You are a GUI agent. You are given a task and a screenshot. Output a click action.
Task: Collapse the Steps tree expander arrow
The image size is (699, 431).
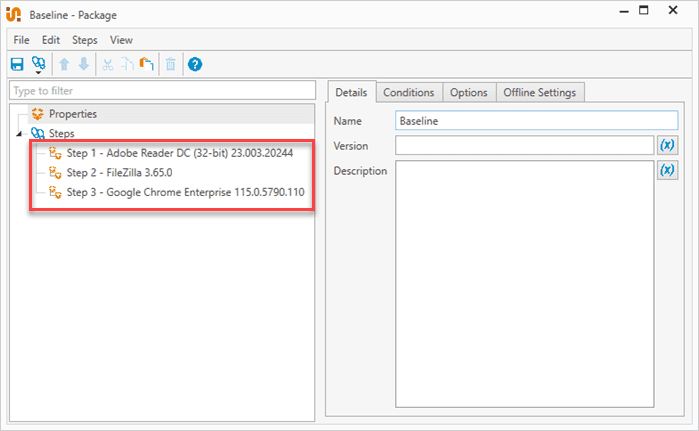pos(19,134)
